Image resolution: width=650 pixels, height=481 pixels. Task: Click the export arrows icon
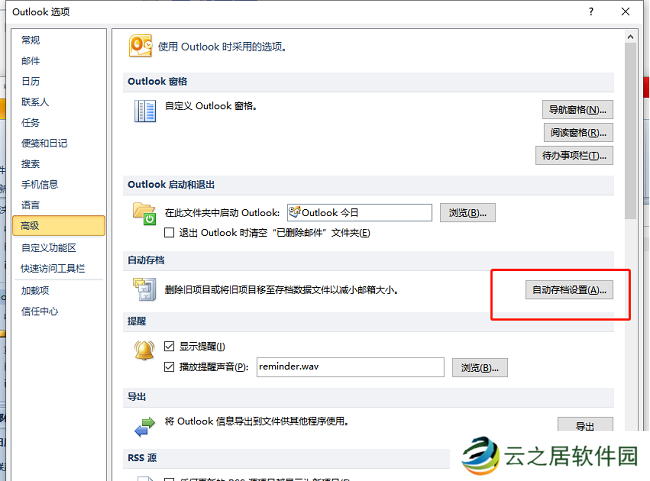click(145, 426)
